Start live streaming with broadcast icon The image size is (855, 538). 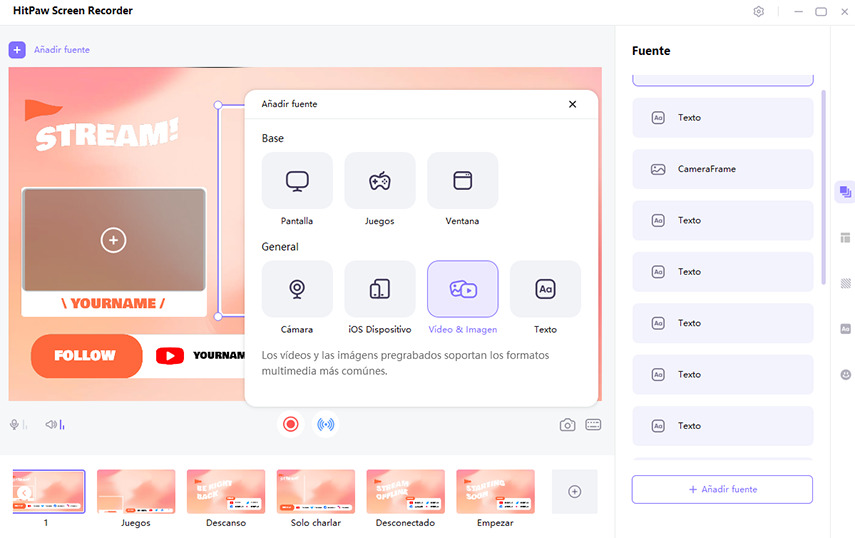tap(326, 424)
